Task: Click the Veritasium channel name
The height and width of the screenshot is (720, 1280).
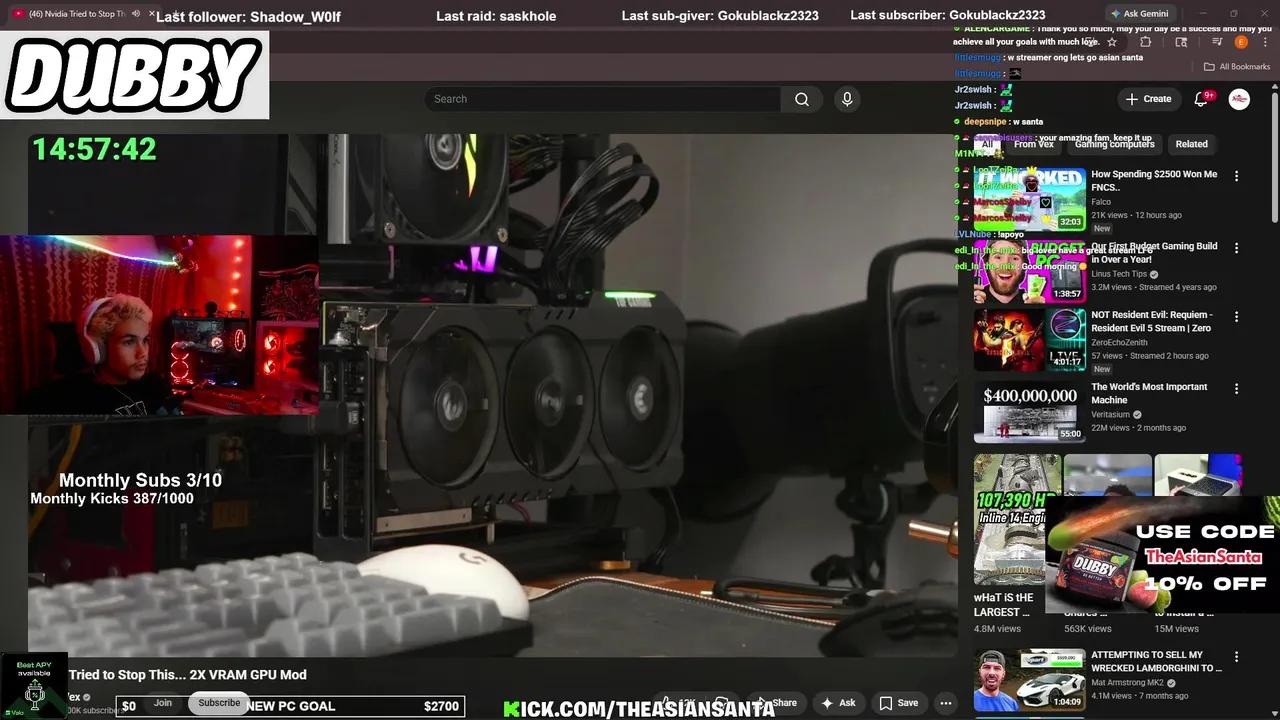Action: pos(1110,415)
